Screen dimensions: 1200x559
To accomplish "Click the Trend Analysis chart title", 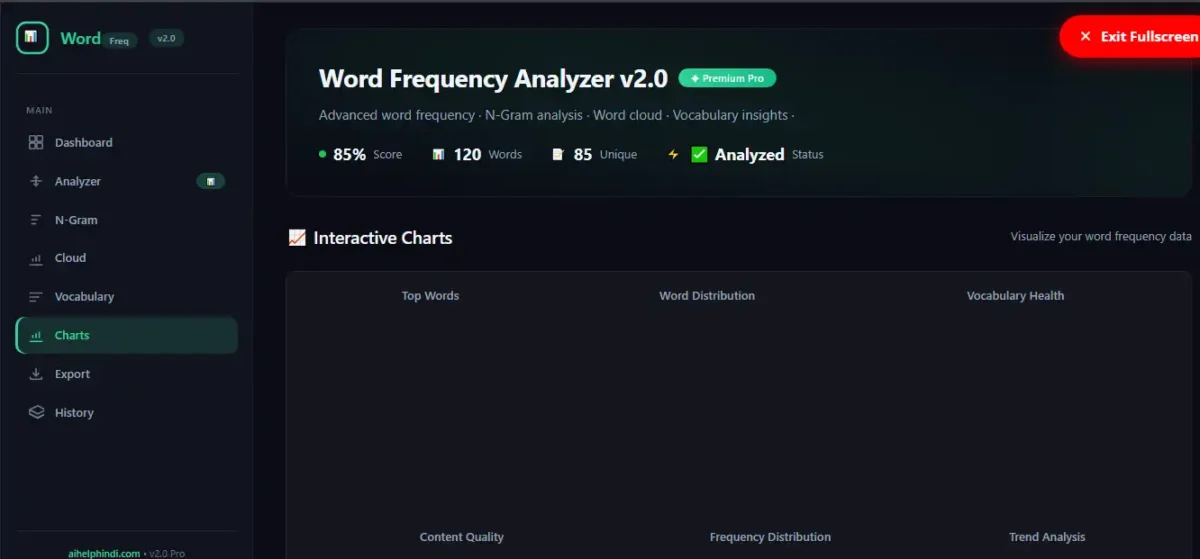I will point(1047,537).
